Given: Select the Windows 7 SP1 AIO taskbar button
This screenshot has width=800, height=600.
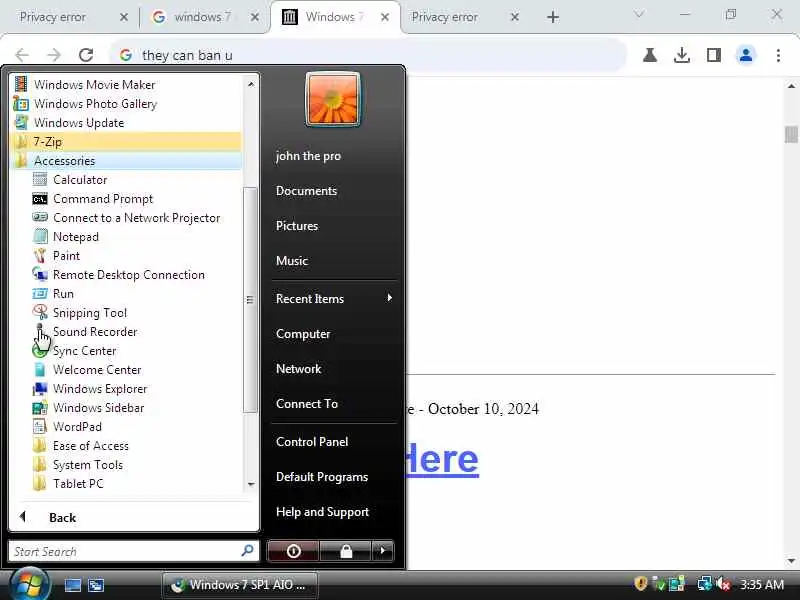Looking at the screenshot, I should (240, 585).
